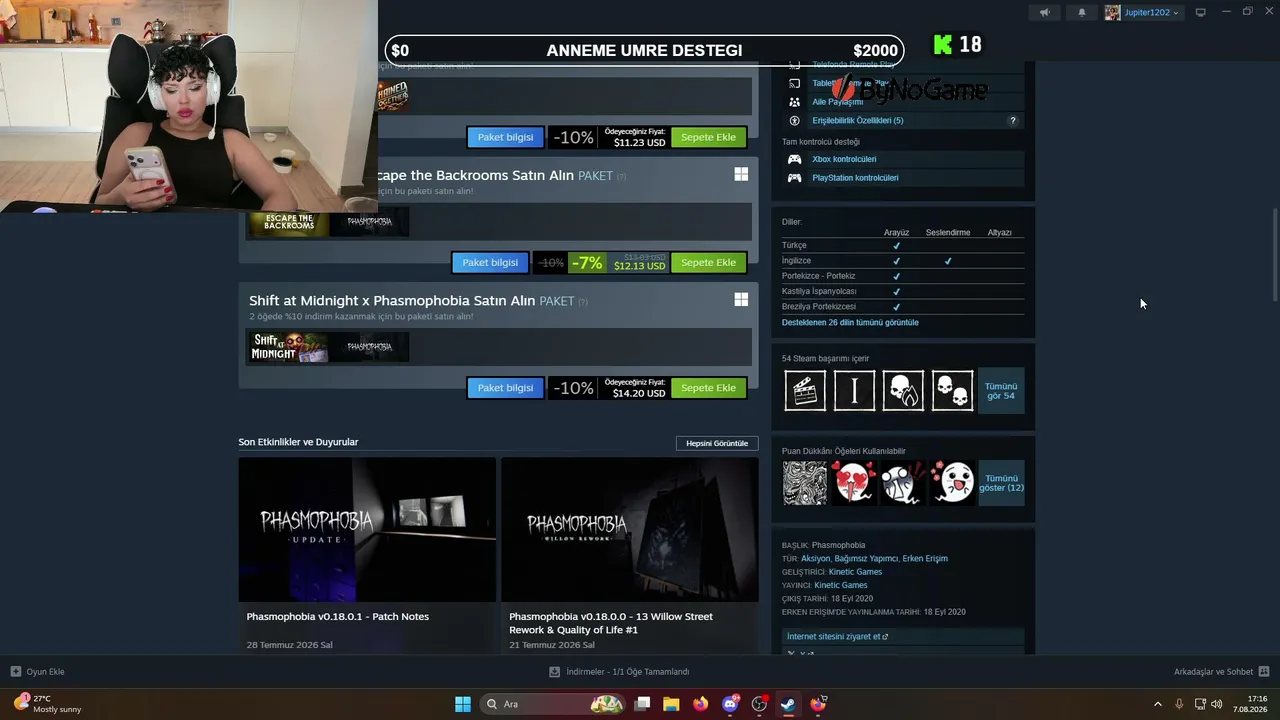Image resolution: width=1280 pixels, height=720 pixels.
Task: Click the taskbar volume speaker icon
Action: click(x=1217, y=704)
